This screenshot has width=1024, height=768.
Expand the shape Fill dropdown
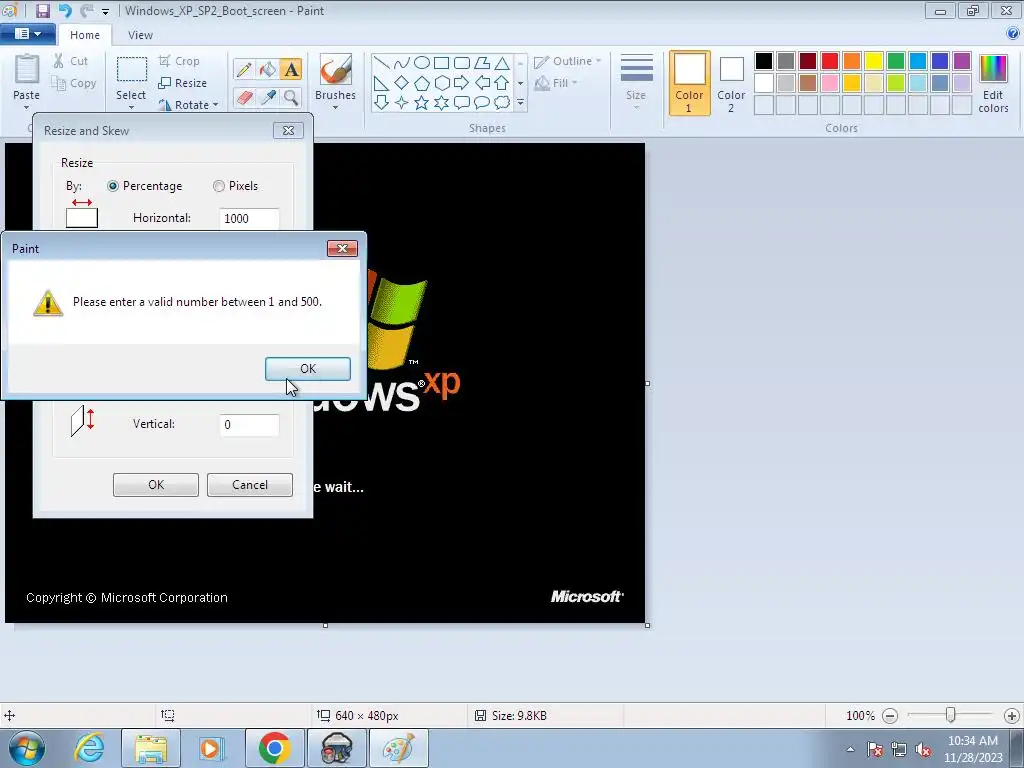tap(575, 83)
